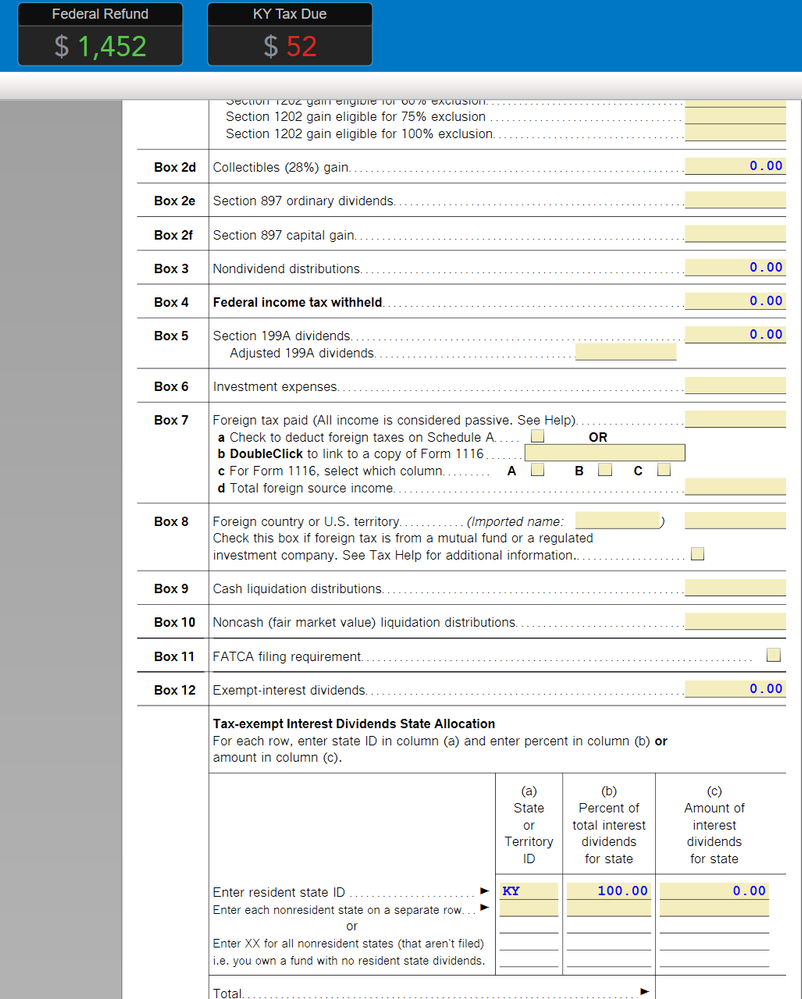The image size is (802, 999).
Task: Check the box to deduct foreign taxes on Schedule A
Action: (x=537, y=436)
